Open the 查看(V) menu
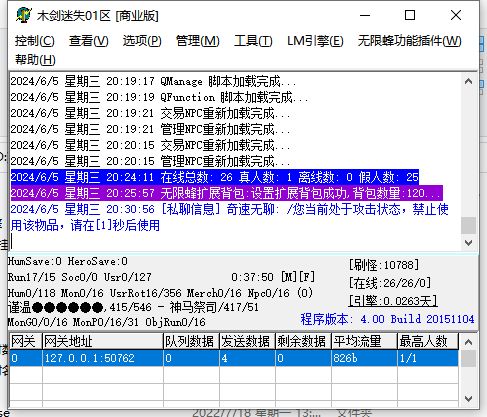The image size is (487, 417). (89, 41)
